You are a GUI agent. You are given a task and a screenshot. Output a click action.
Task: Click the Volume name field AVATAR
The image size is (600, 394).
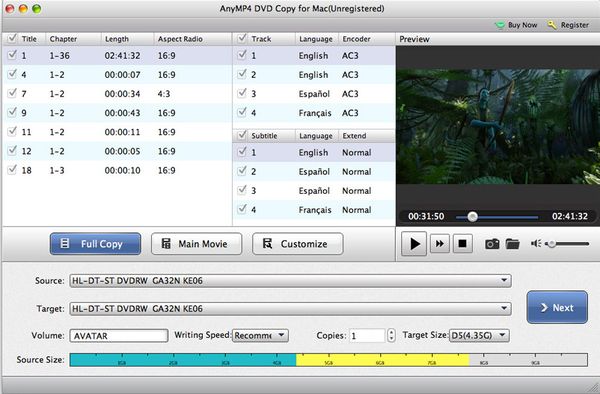click(119, 336)
